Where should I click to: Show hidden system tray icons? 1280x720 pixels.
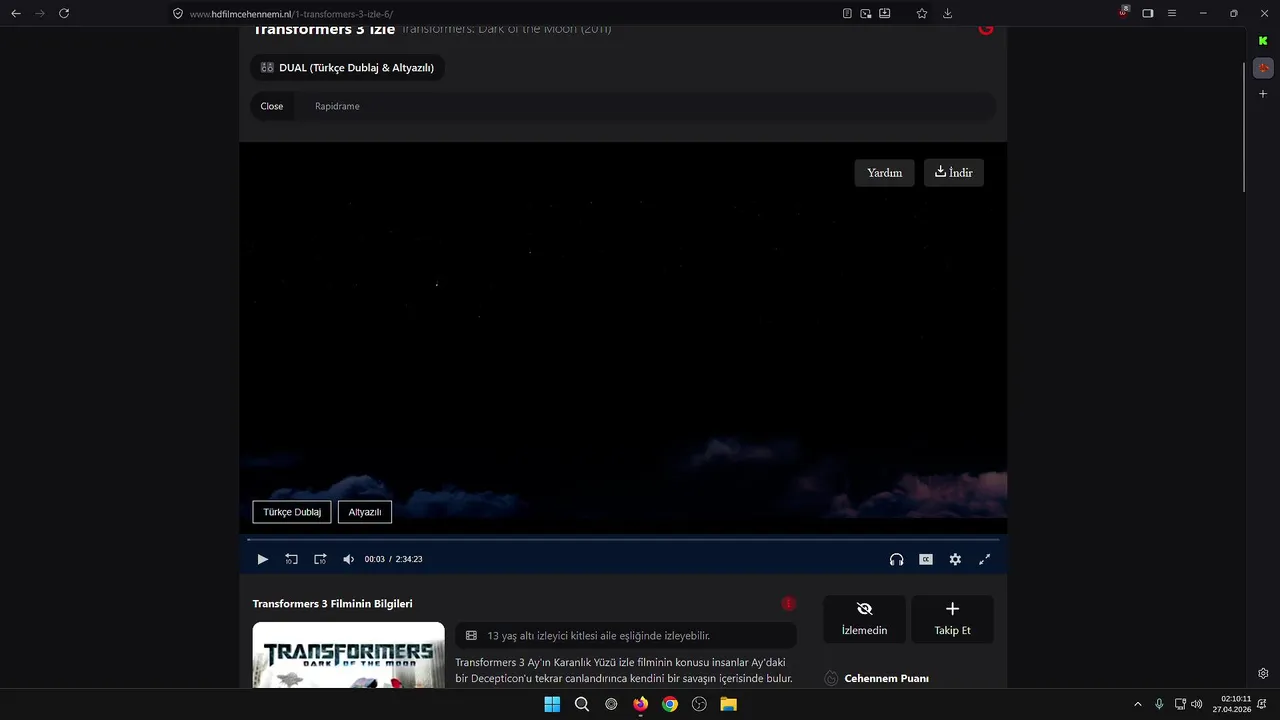1137,704
